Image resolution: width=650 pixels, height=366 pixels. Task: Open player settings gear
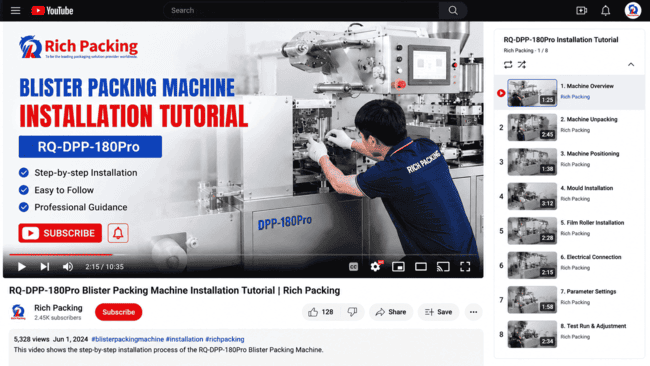[376, 267]
